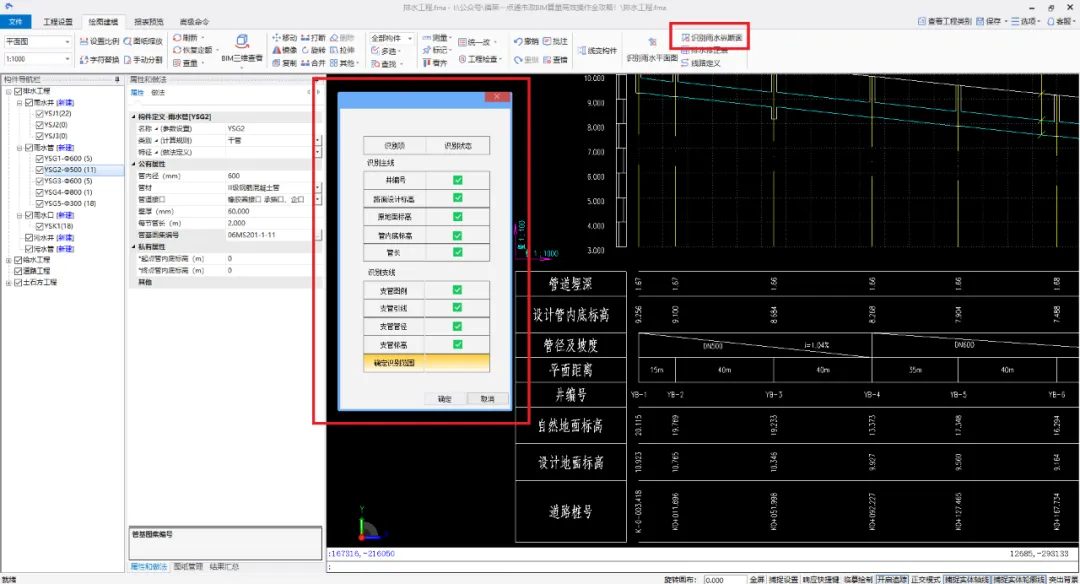The width and height of the screenshot is (1080, 584).
Task: Click 新建 link beside 雨水井
Action: pos(65,103)
